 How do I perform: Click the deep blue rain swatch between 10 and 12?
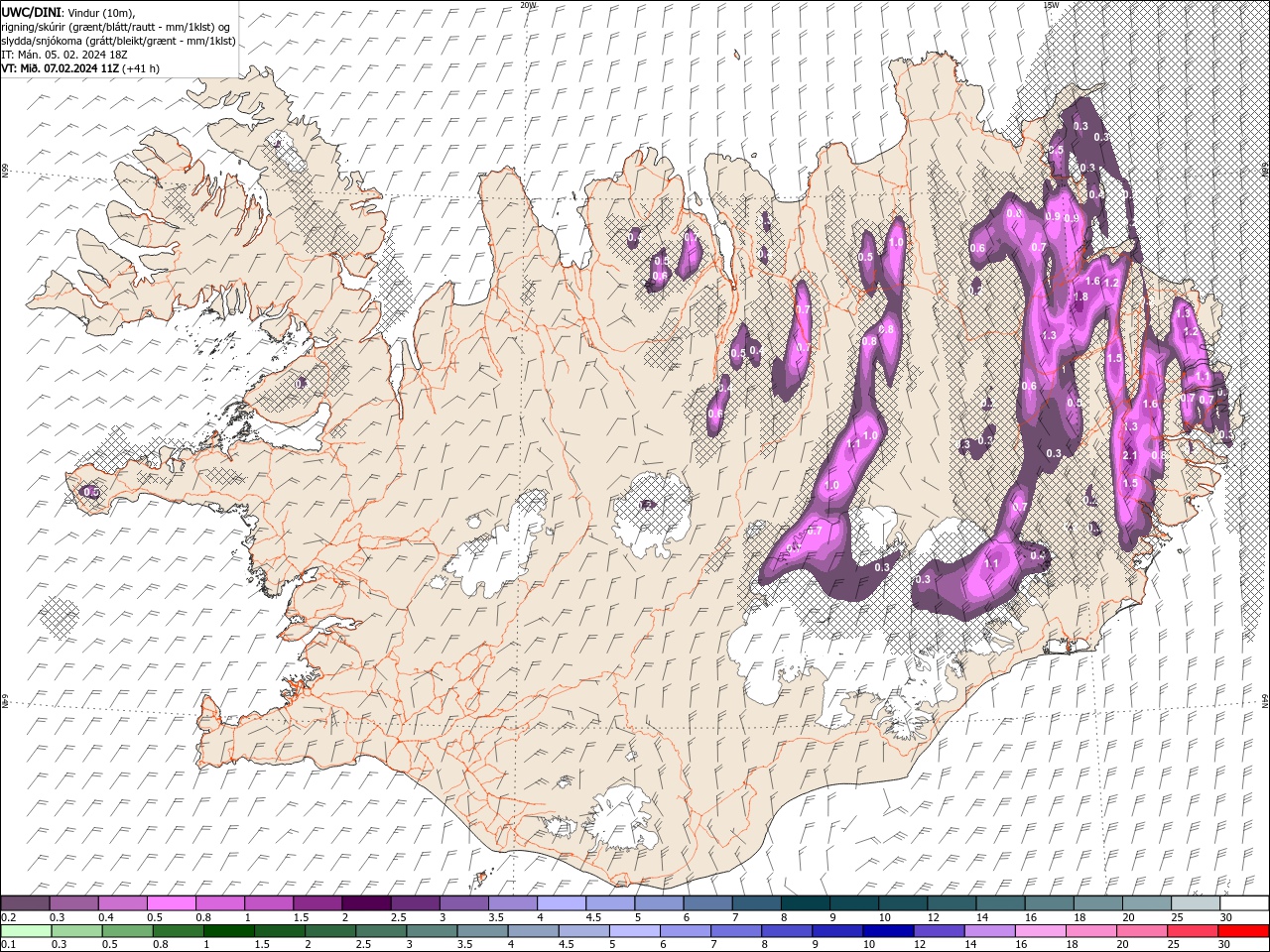point(888,931)
